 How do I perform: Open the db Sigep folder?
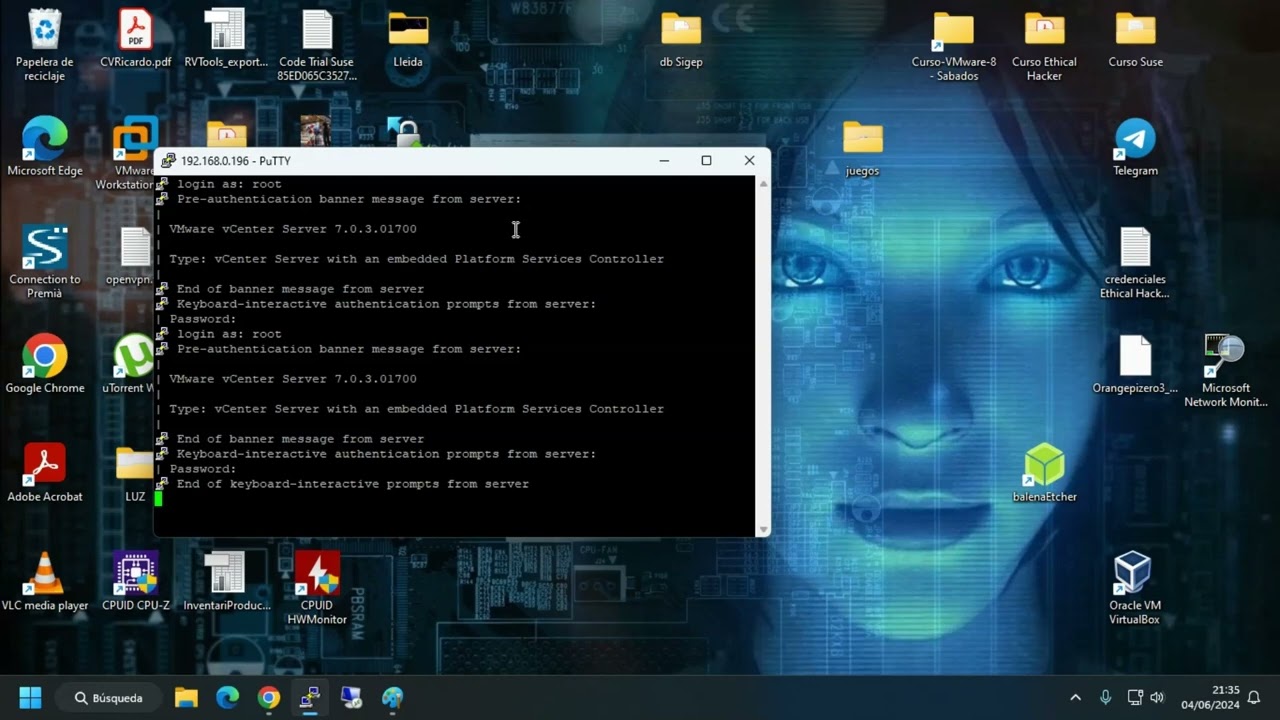[x=681, y=40]
